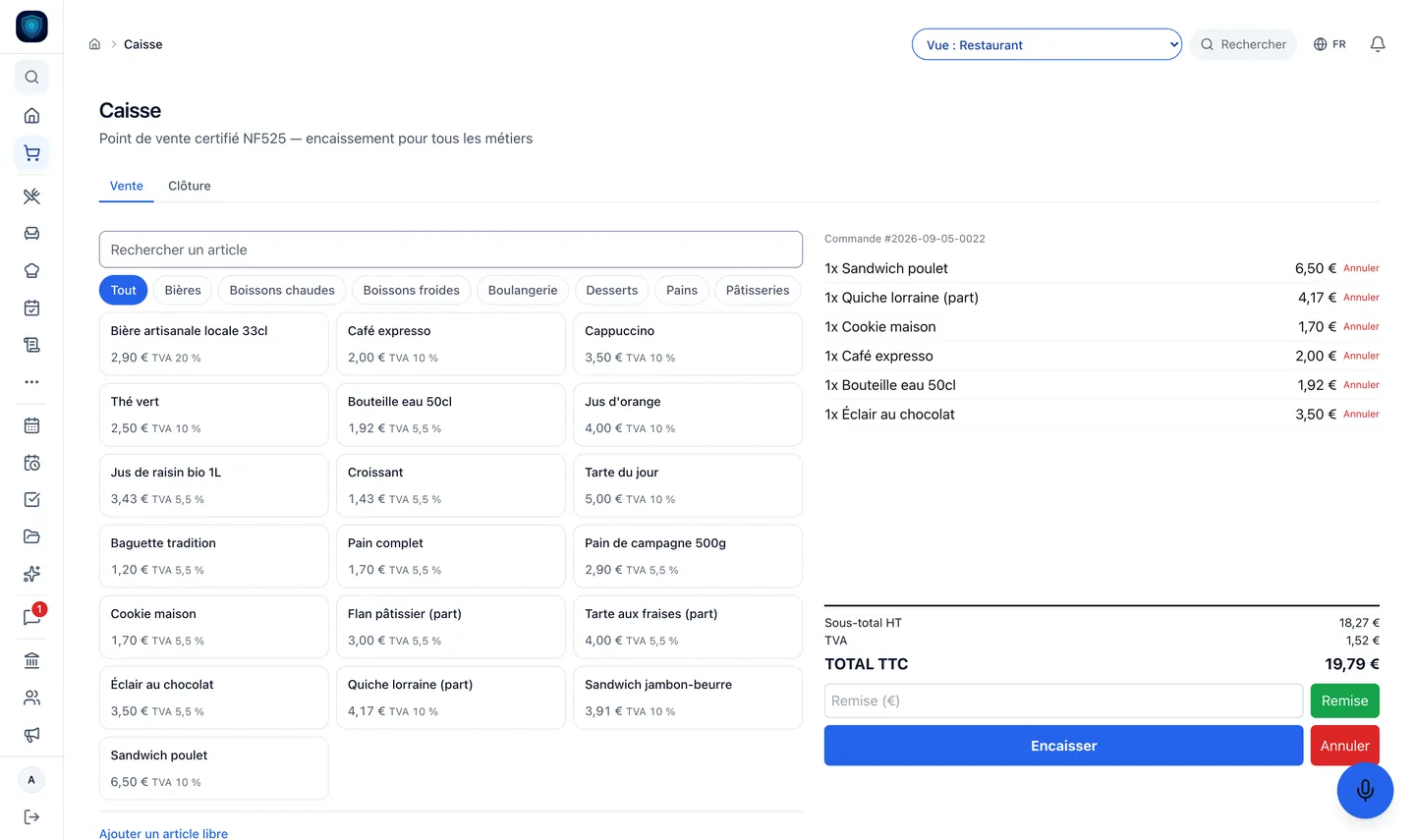This screenshot has height=840, width=1415.
Task: Click the blue Encaisser button
Action: [1063, 746]
